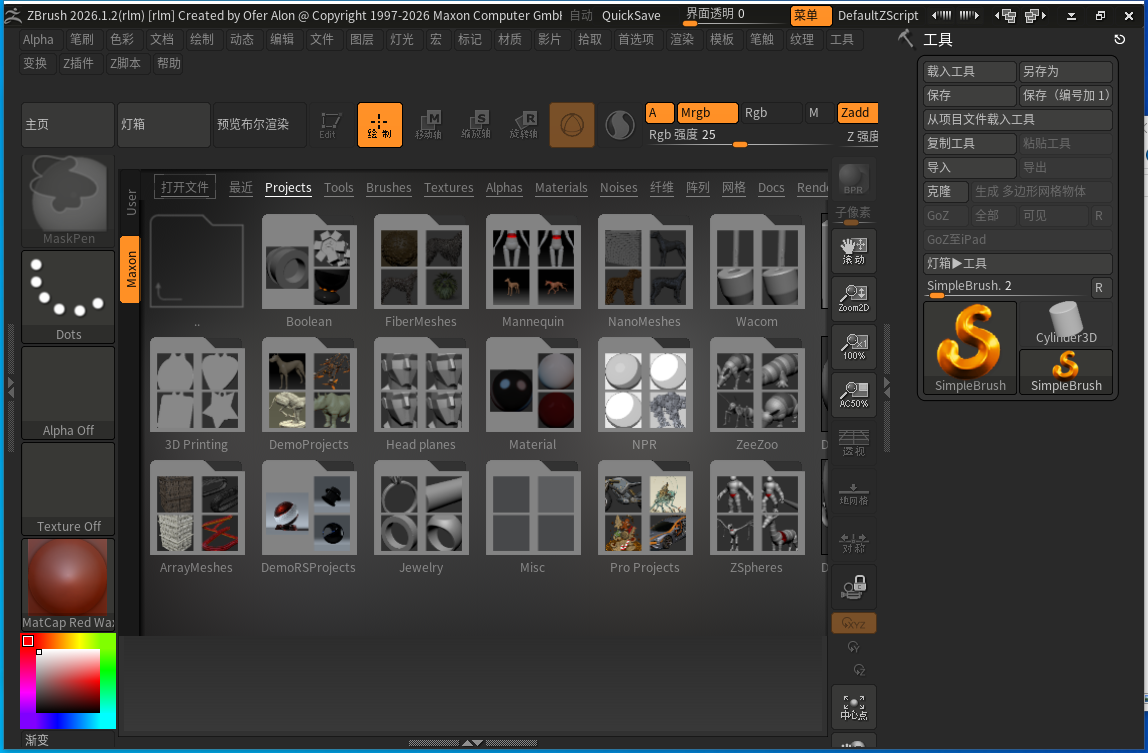Switch to the Projects tab in LightBox
Screen dimensions: 1148x753
tap(288, 188)
